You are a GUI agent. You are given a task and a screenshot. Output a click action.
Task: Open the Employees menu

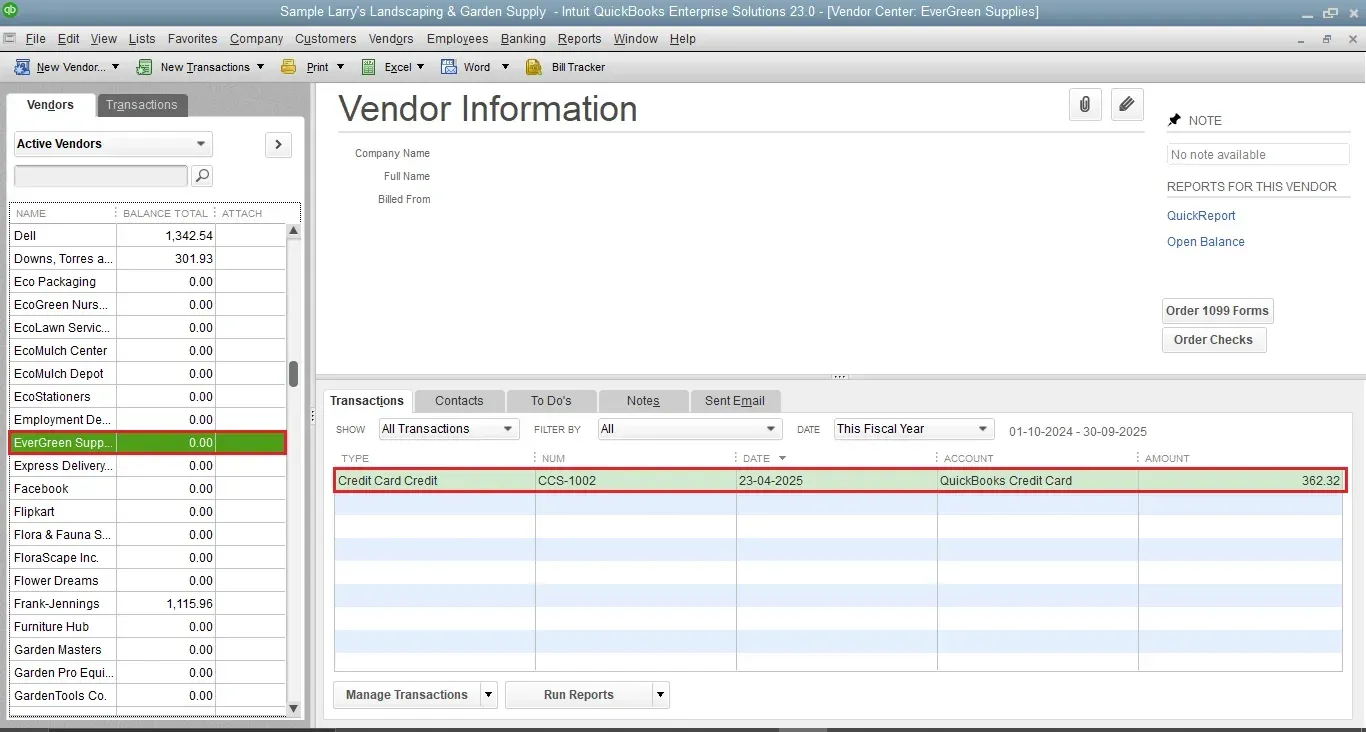point(457,39)
